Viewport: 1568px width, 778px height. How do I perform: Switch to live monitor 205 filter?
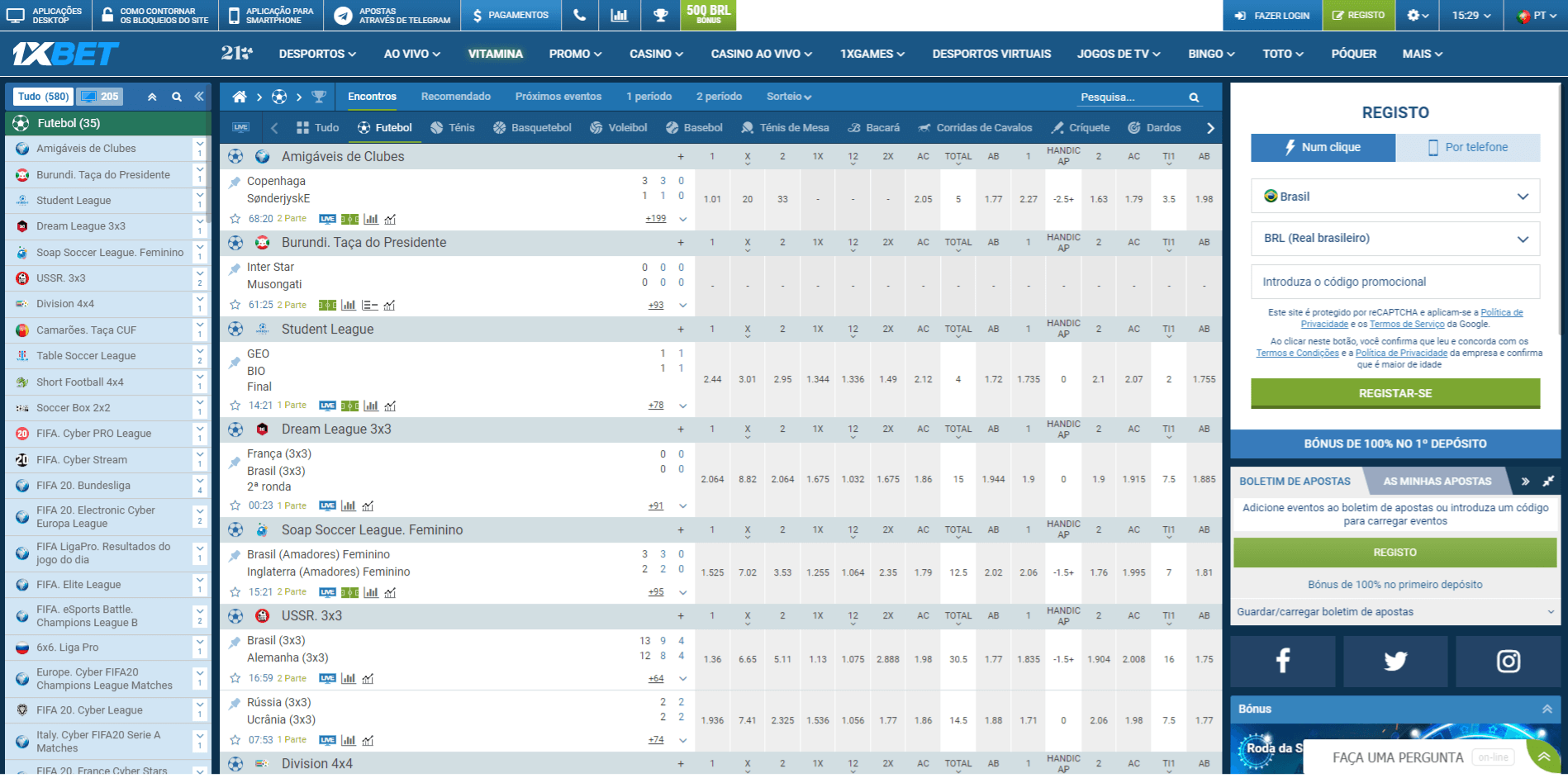tap(99, 97)
